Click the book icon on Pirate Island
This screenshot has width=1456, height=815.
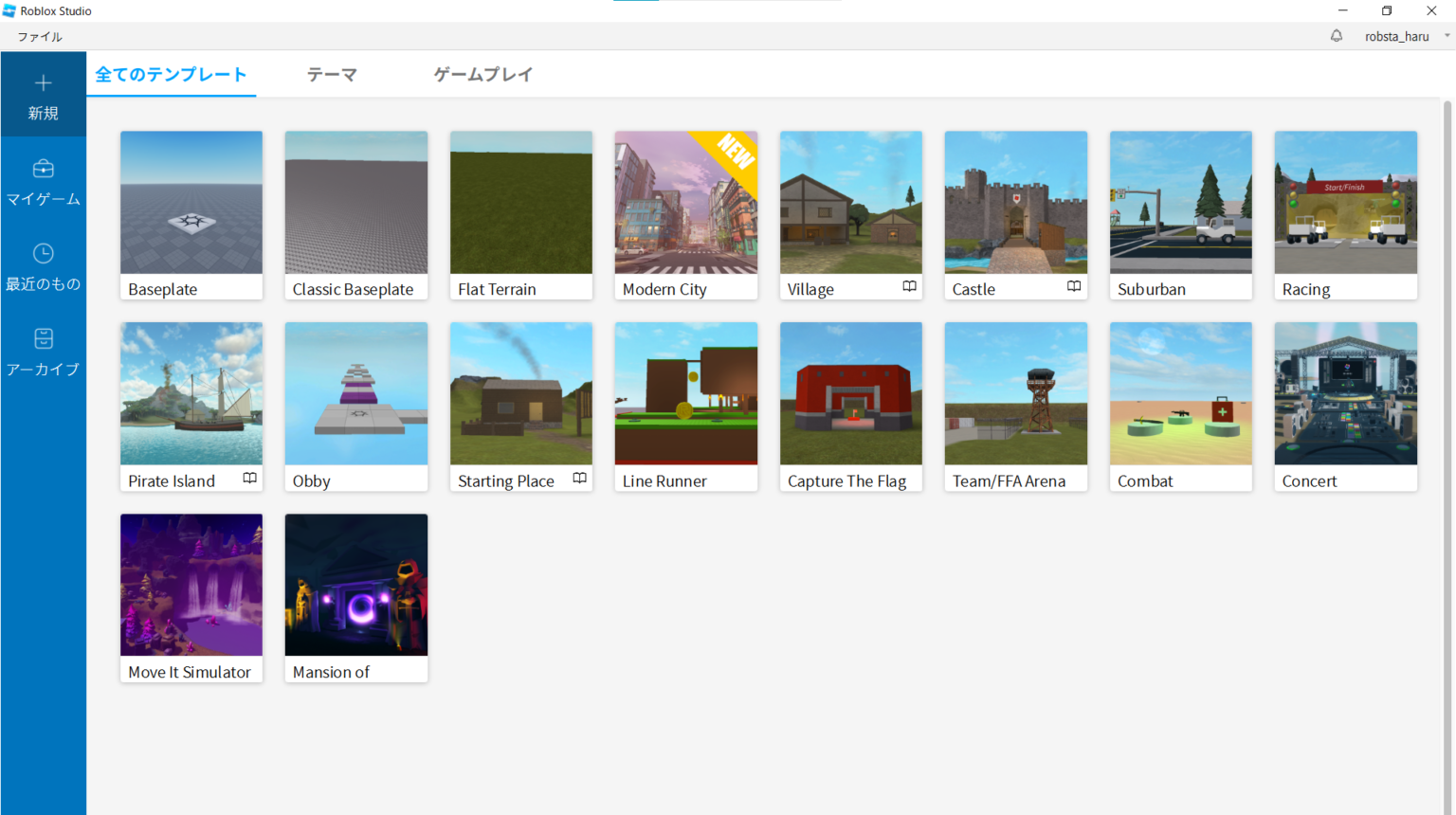(249, 478)
